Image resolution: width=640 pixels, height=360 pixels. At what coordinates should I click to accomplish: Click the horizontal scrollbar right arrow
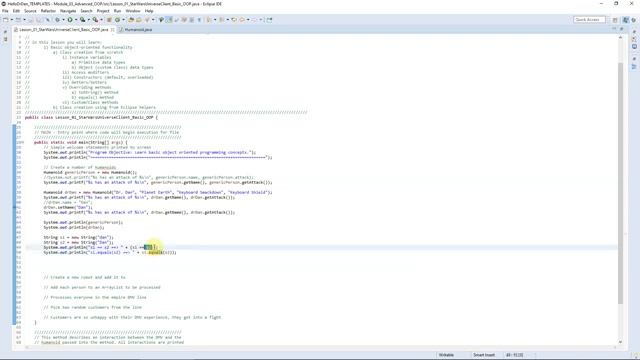pyautogui.click(x=615, y=347)
